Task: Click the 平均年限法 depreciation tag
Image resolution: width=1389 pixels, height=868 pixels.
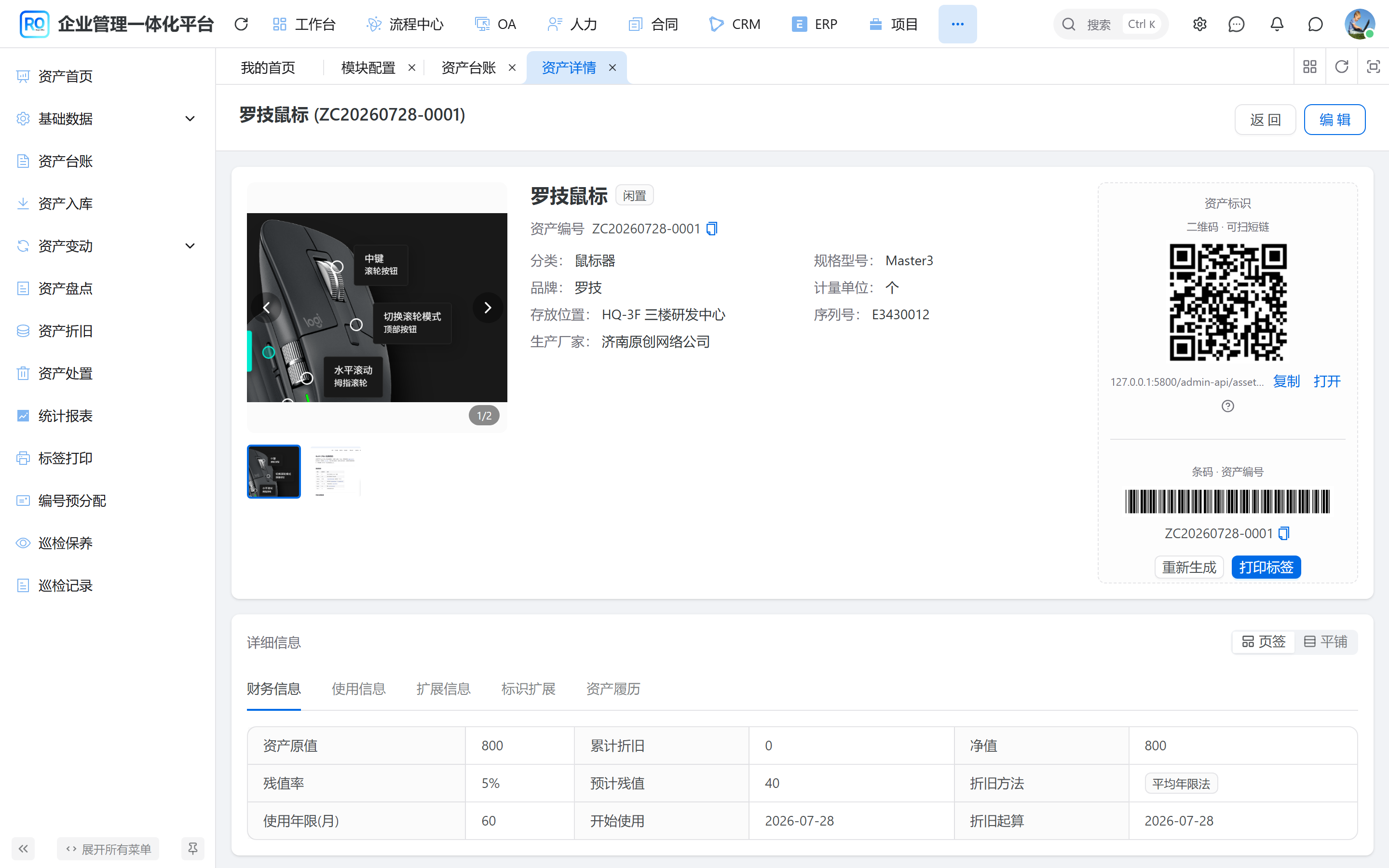Action: [x=1181, y=784]
